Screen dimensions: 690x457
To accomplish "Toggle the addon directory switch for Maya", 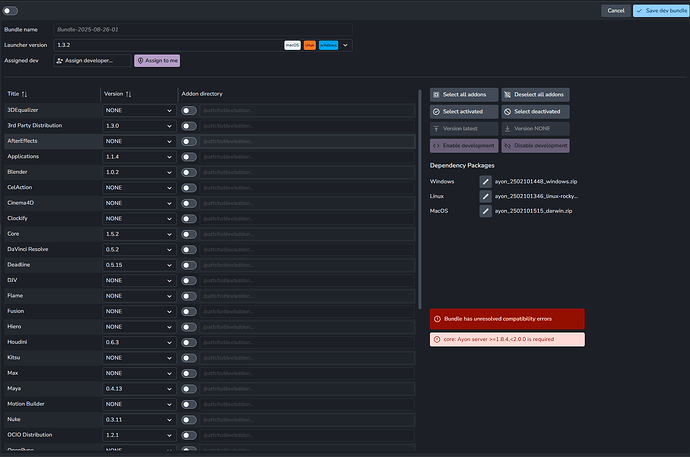I will [188, 388].
